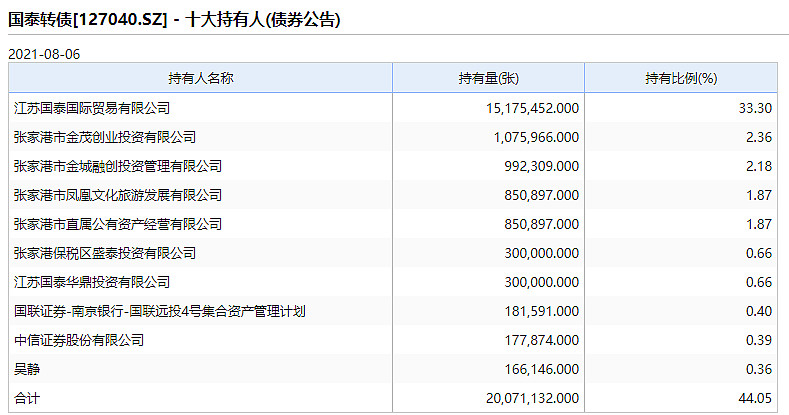Select holder 江苏国泰国际贸易有限公司
The height and width of the screenshot is (415, 789).
click(92, 108)
